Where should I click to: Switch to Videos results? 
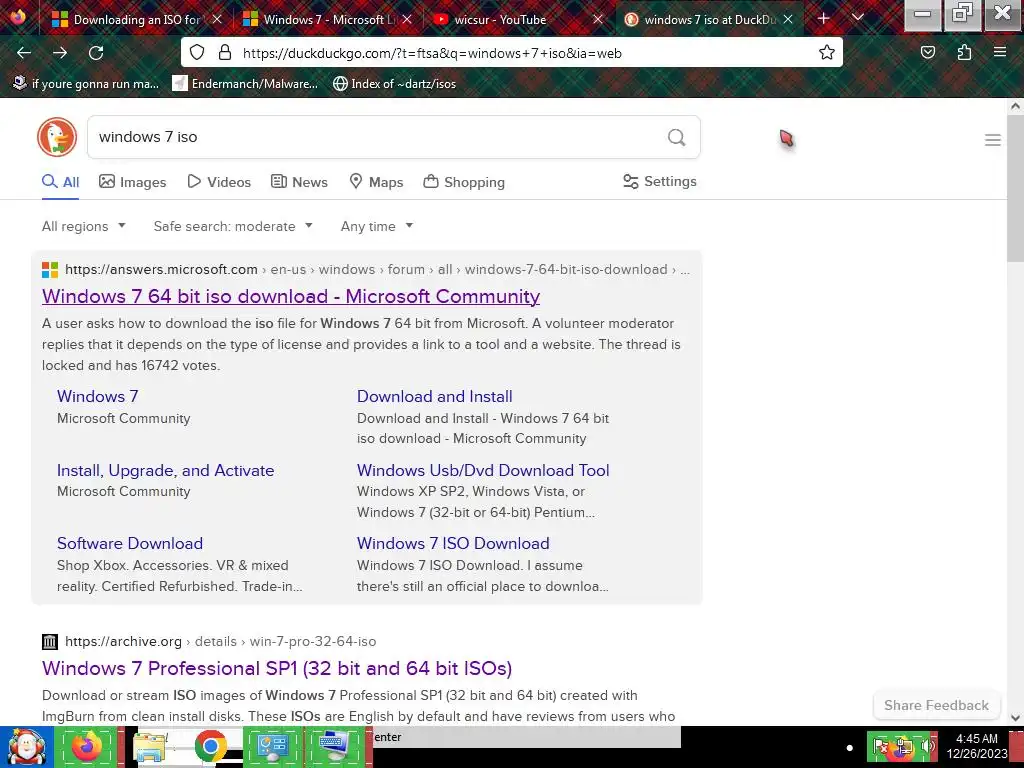[x=219, y=182]
